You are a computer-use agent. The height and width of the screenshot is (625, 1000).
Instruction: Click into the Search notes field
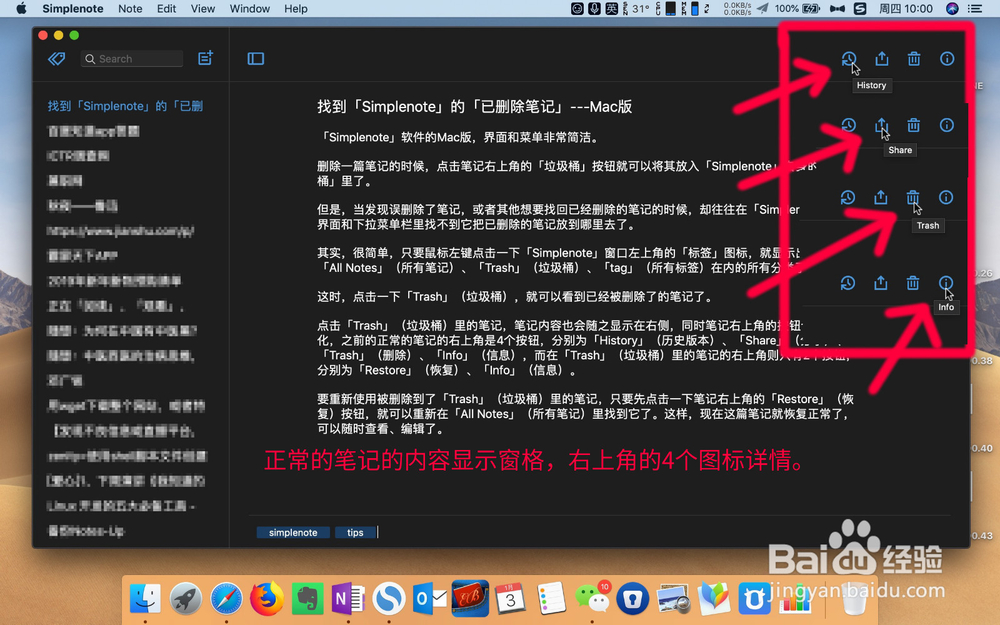coord(132,59)
